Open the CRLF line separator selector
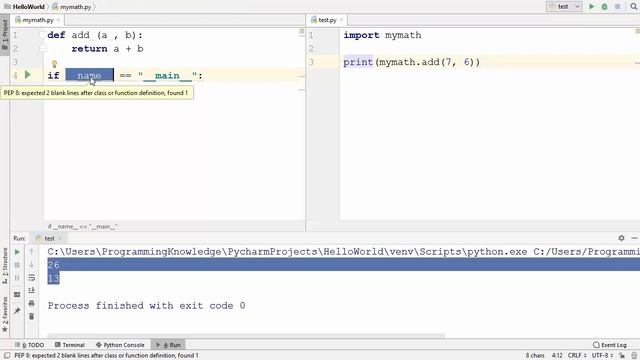This screenshot has height=360, width=640. 577,356
